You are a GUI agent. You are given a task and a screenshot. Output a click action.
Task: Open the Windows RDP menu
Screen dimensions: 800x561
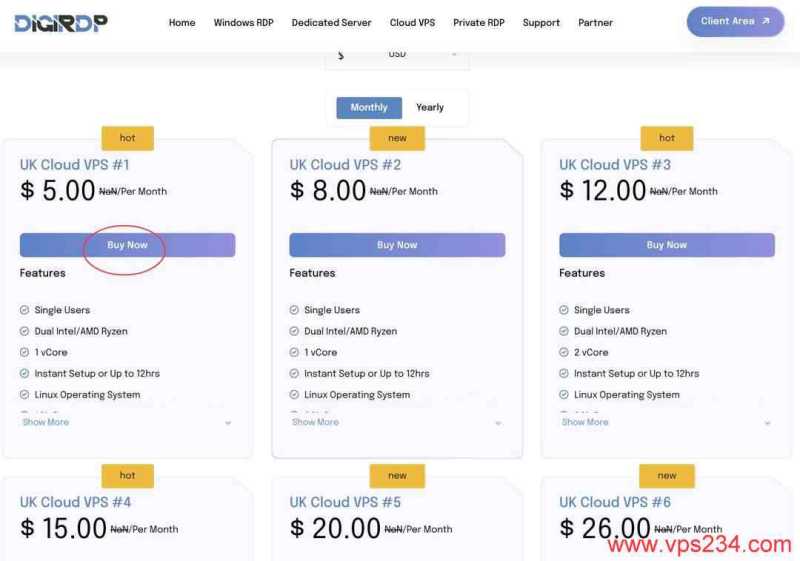click(x=243, y=23)
